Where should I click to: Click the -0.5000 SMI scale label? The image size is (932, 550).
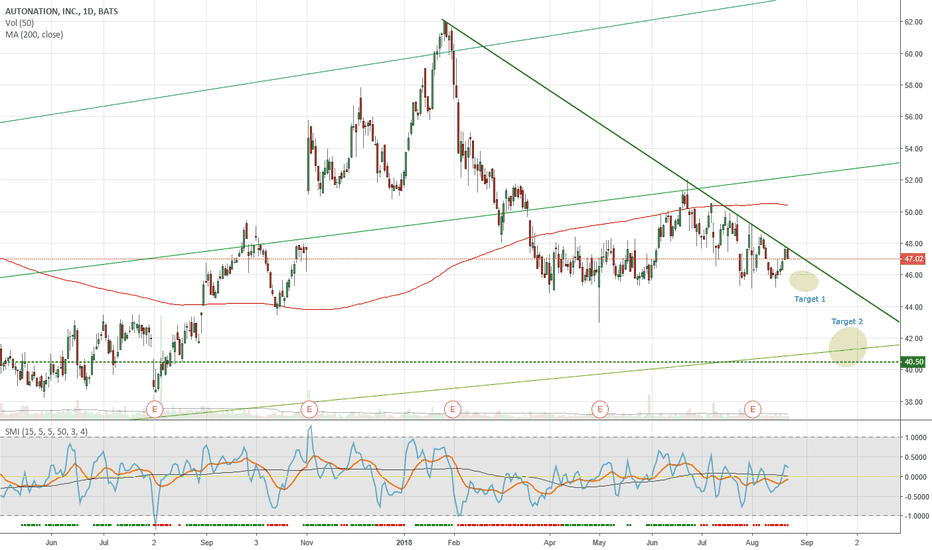tap(914, 496)
